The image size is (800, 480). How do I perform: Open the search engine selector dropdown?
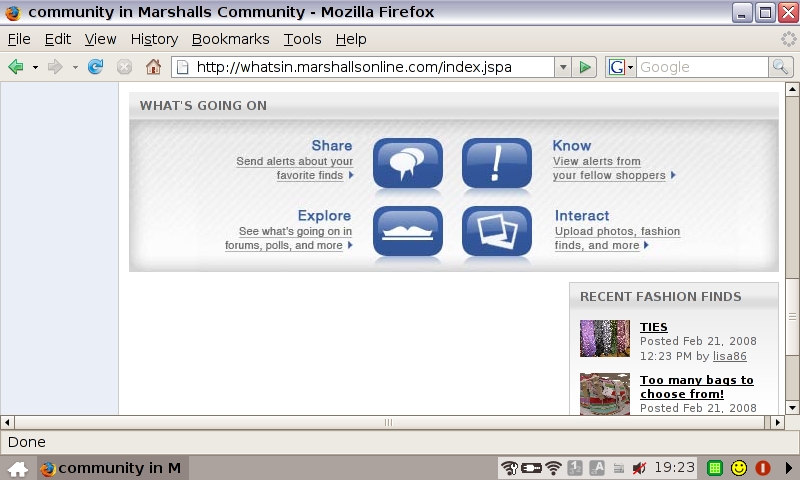pos(620,67)
